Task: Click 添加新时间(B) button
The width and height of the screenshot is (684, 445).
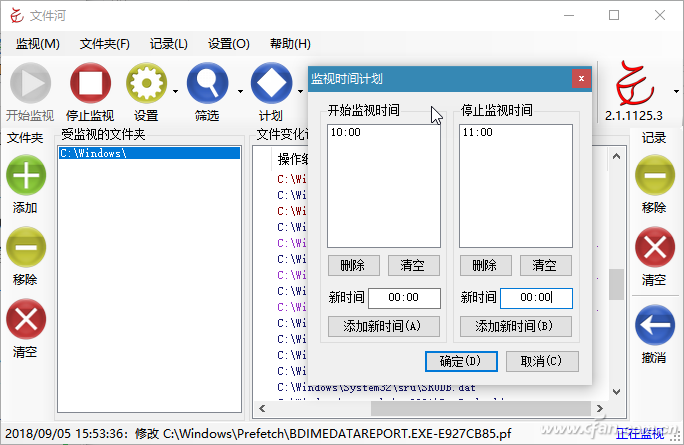Action: 516,326
